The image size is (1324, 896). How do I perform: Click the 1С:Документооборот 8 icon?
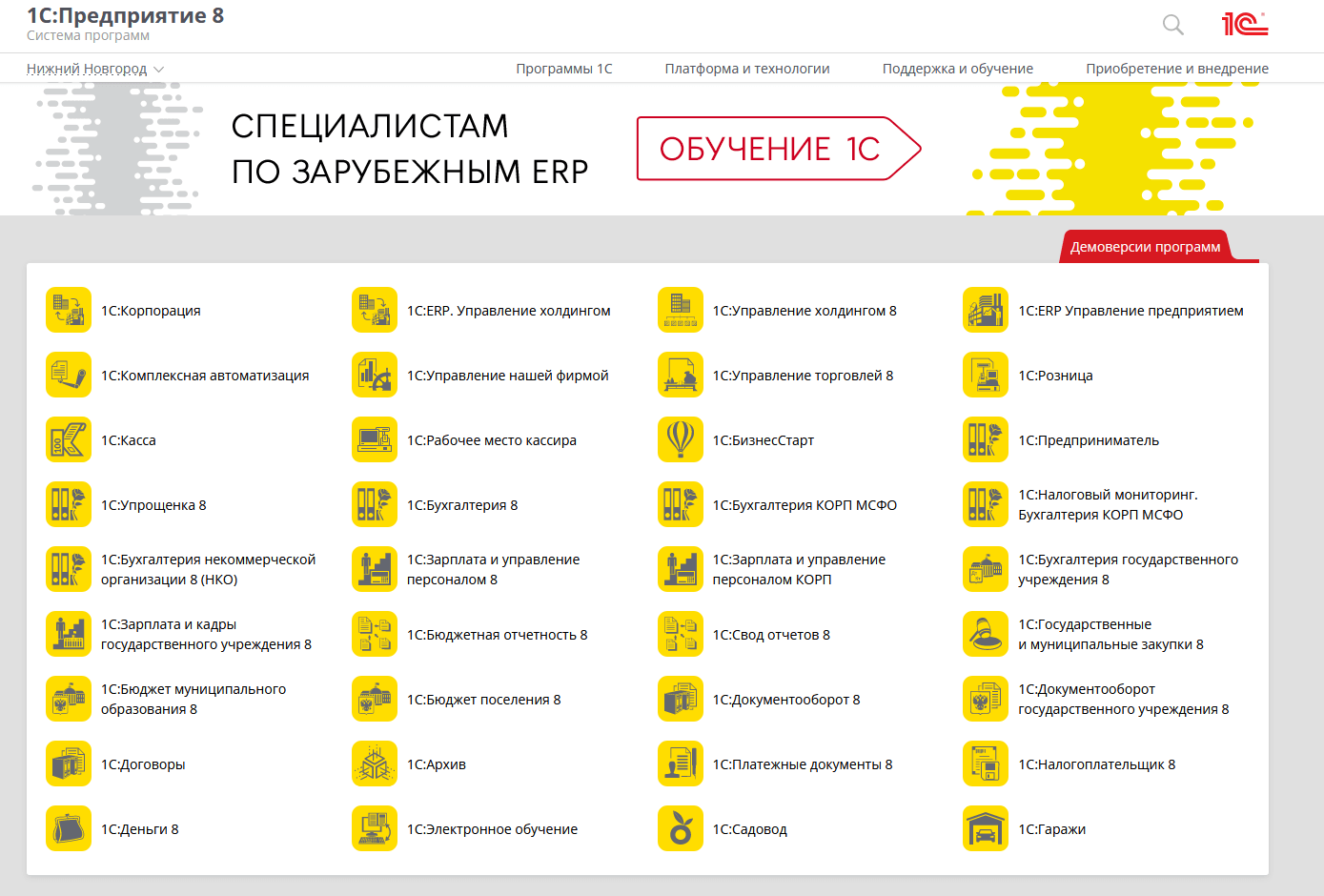681,700
